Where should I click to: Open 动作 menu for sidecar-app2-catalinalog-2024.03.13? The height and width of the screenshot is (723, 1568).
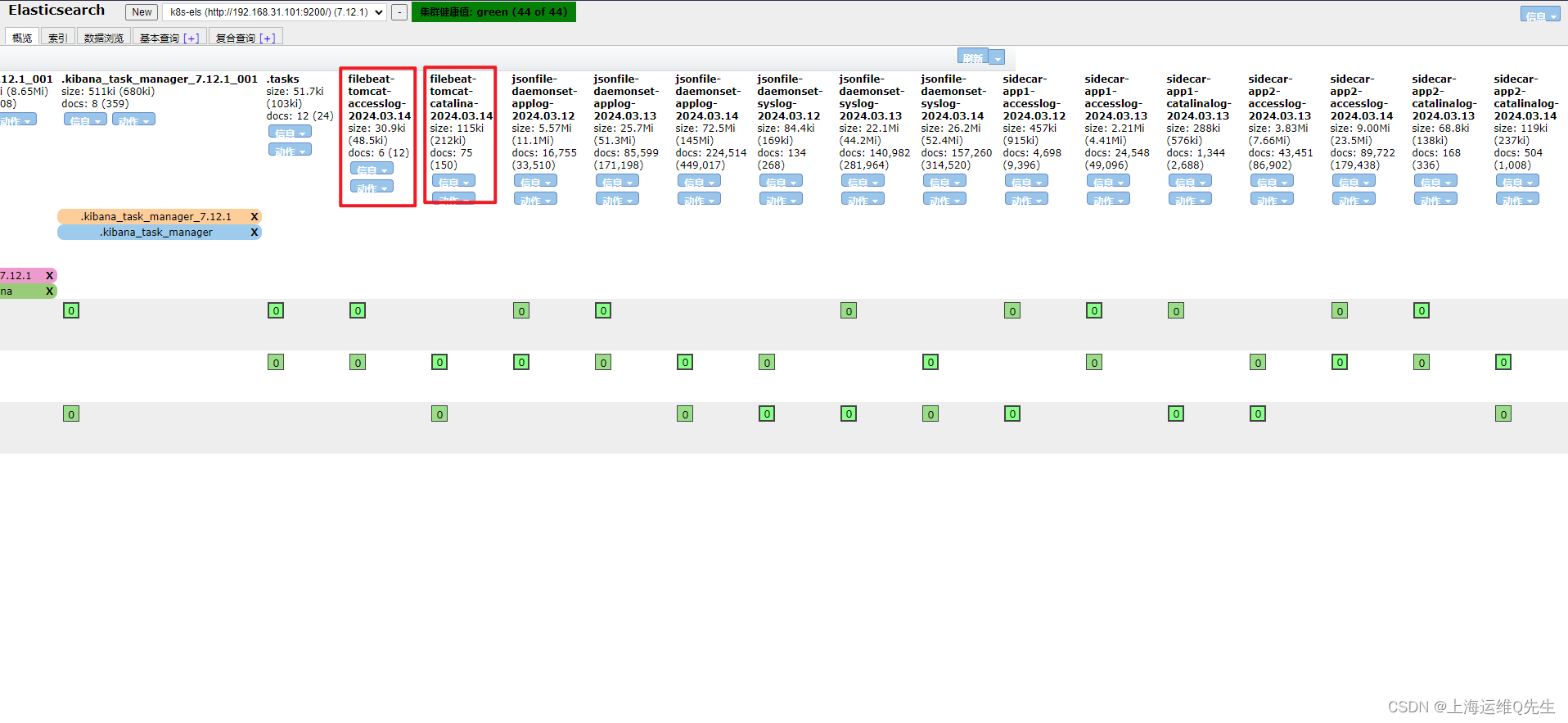[x=1435, y=199]
